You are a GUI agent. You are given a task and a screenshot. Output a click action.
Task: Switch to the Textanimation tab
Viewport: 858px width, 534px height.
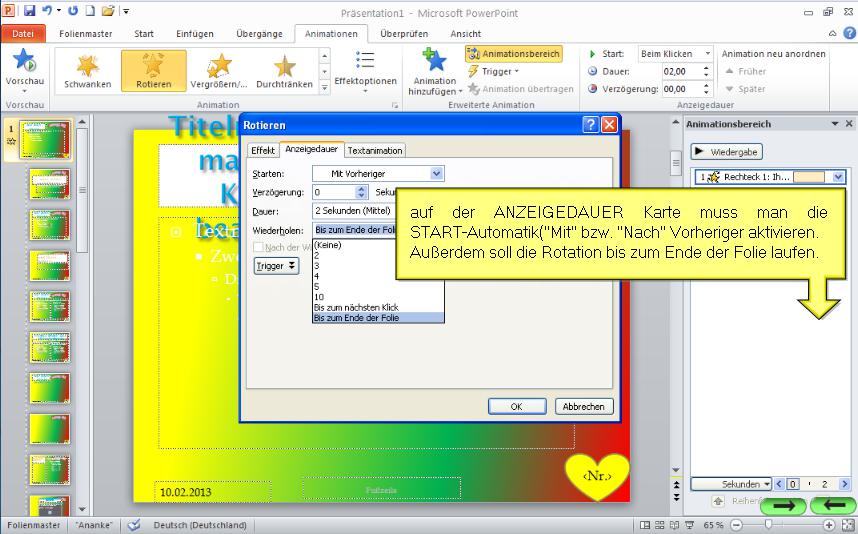[375, 150]
